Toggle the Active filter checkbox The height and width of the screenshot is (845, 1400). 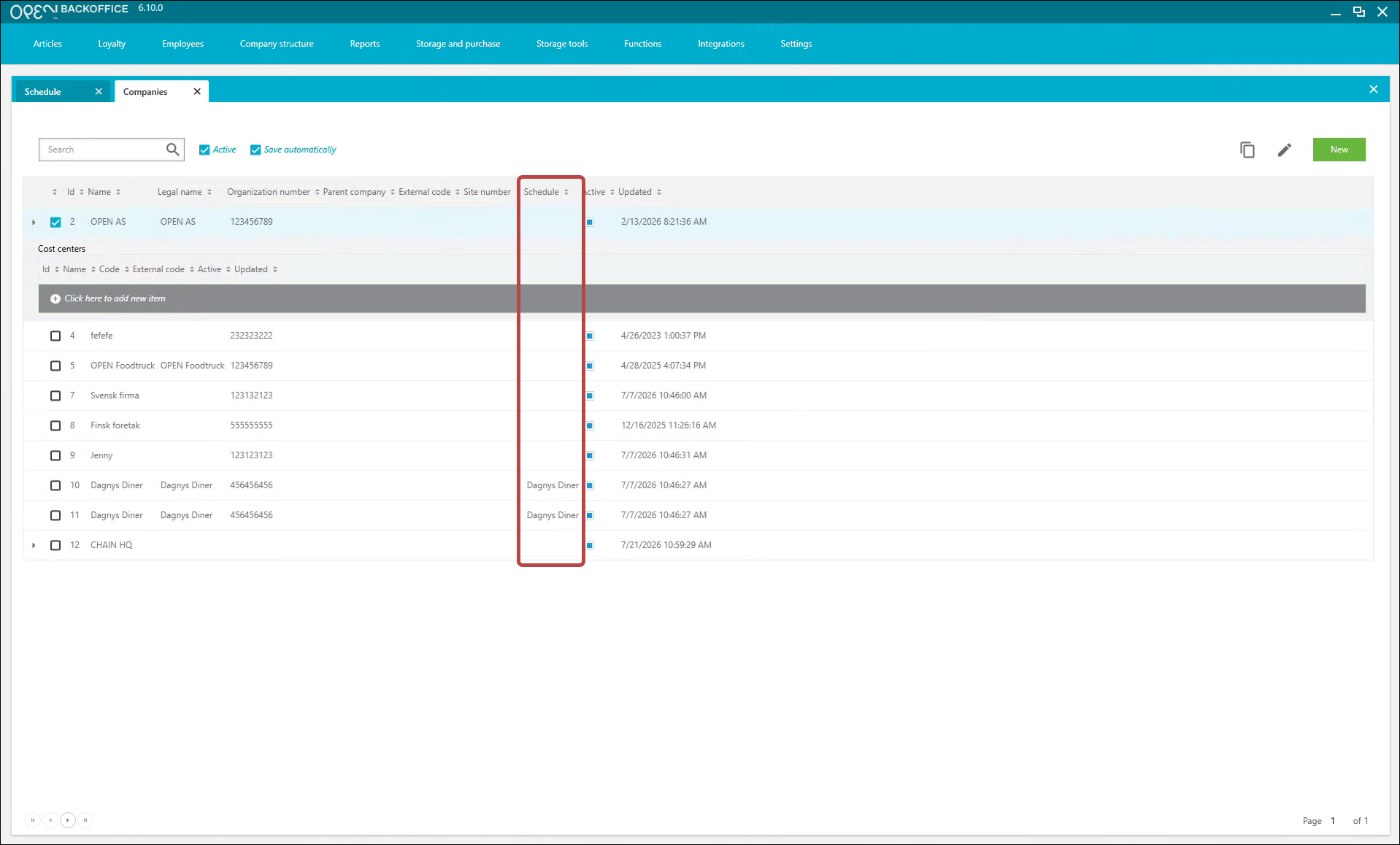click(x=204, y=150)
